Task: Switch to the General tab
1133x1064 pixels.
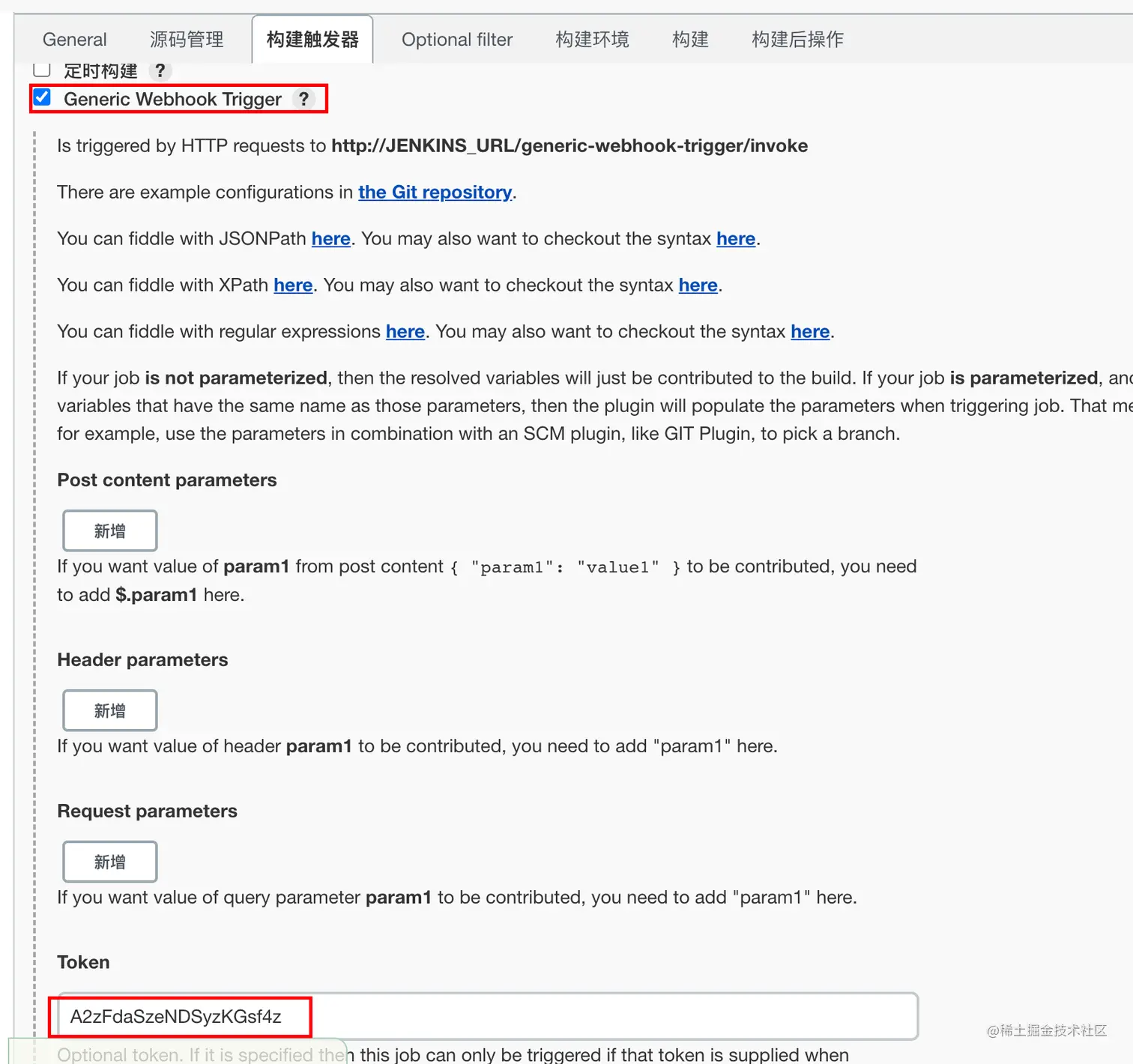Action: pos(75,40)
